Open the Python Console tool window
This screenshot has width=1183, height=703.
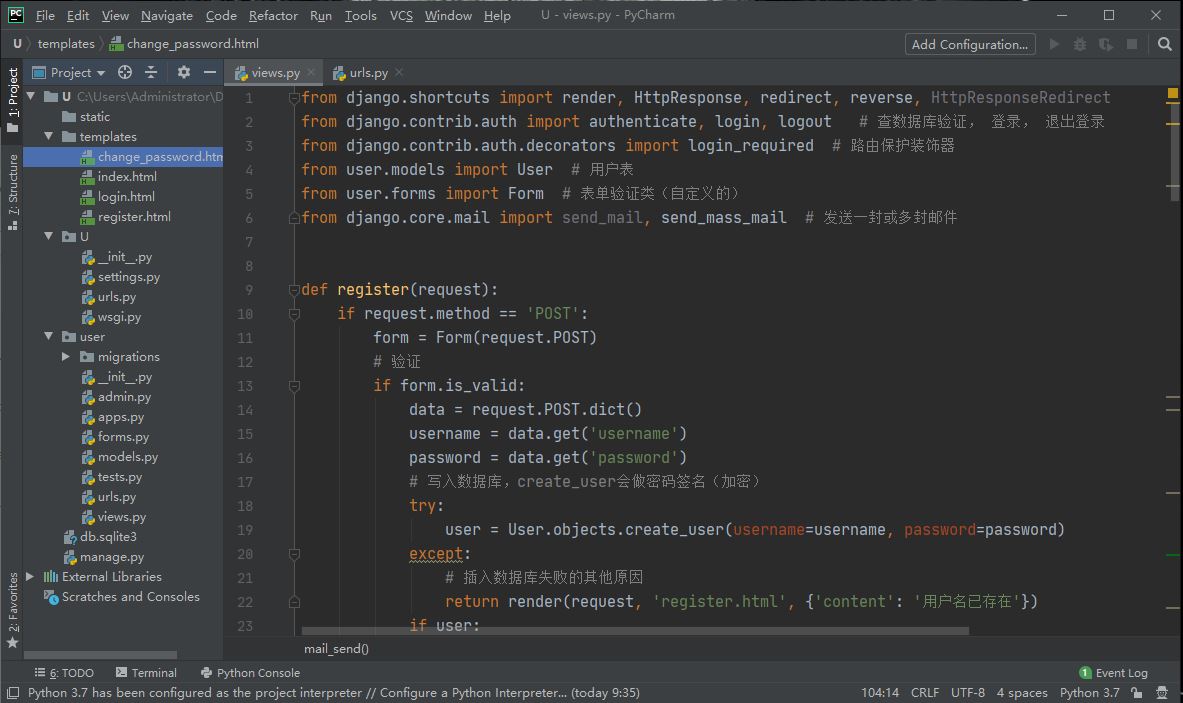coord(250,673)
